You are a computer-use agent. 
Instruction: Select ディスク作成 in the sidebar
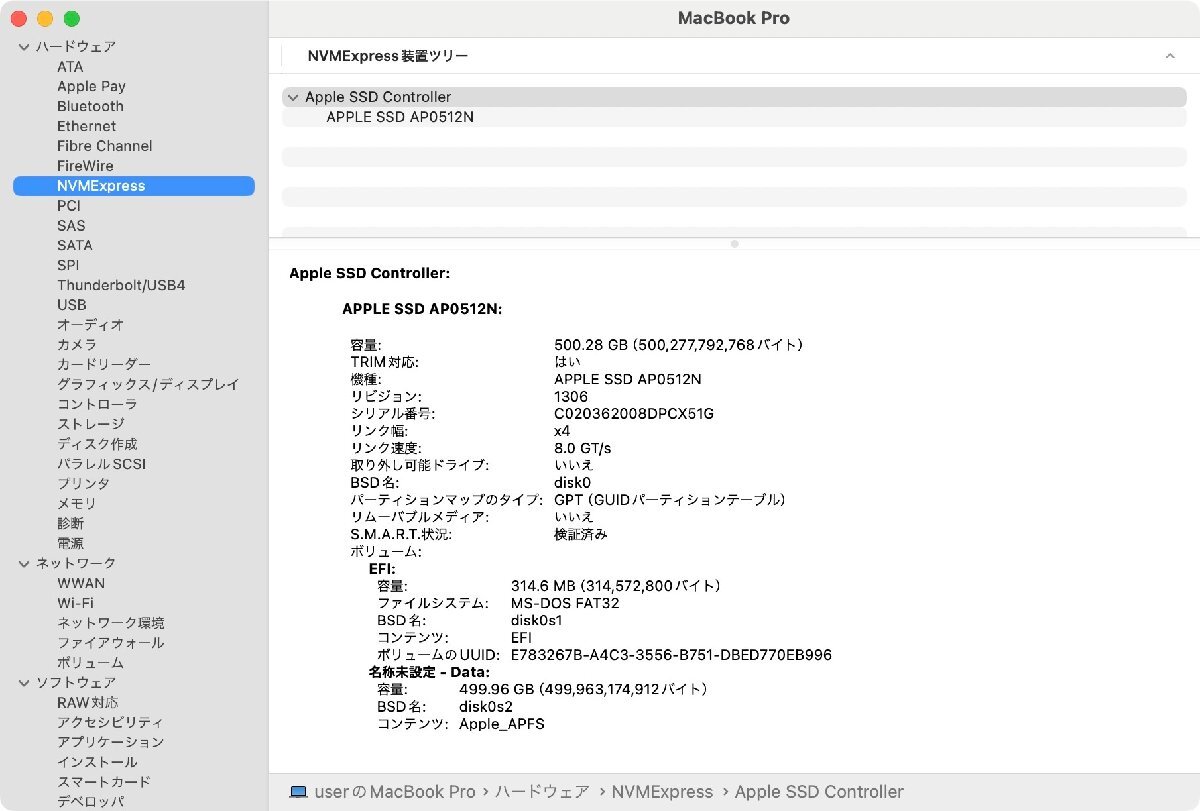click(x=97, y=444)
